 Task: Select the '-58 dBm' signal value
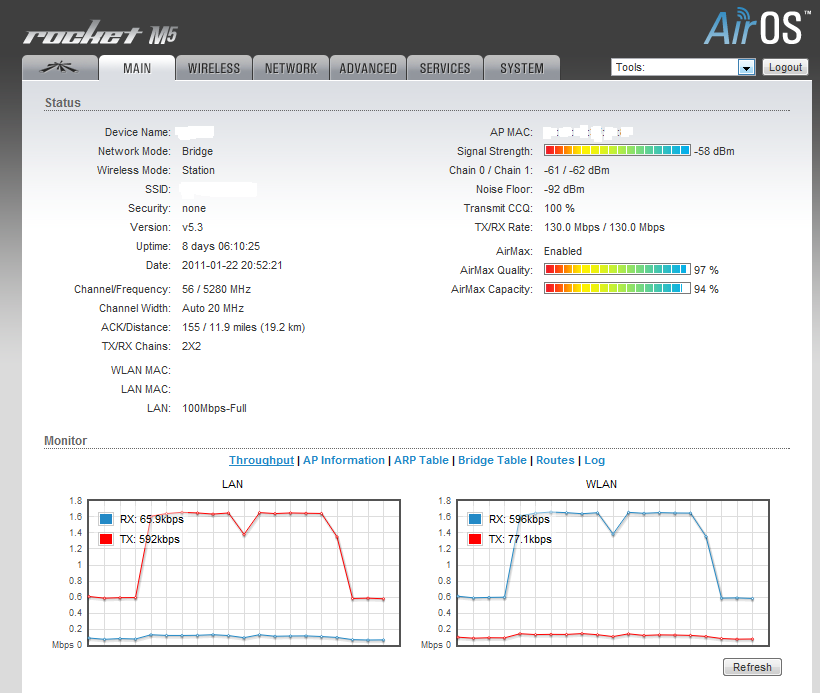pos(714,151)
